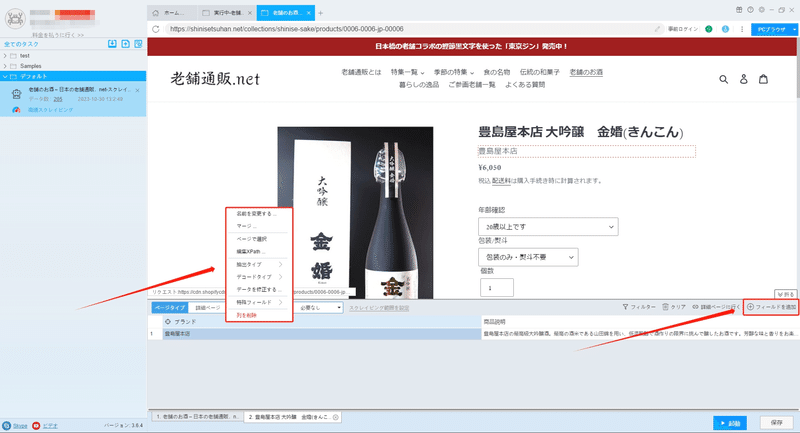Screen dimensions: 800x433
Task: Collapse the デフォルト folder
Action: [x=5, y=77]
